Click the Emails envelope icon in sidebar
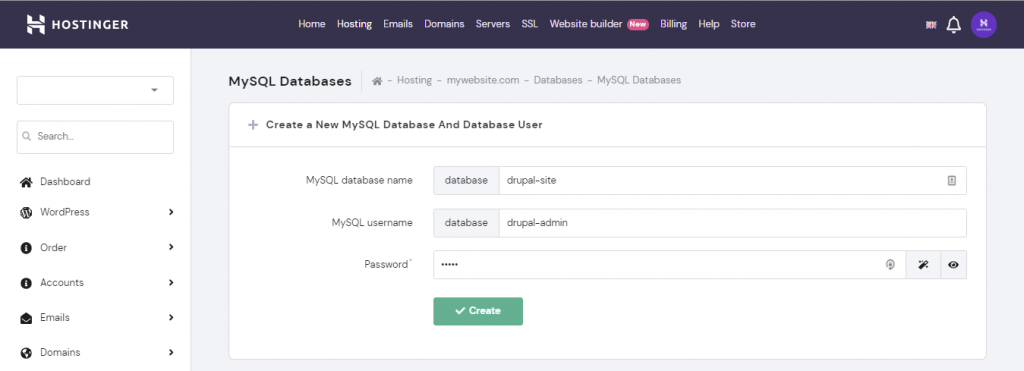This screenshot has width=1024, height=371. point(26,318)
